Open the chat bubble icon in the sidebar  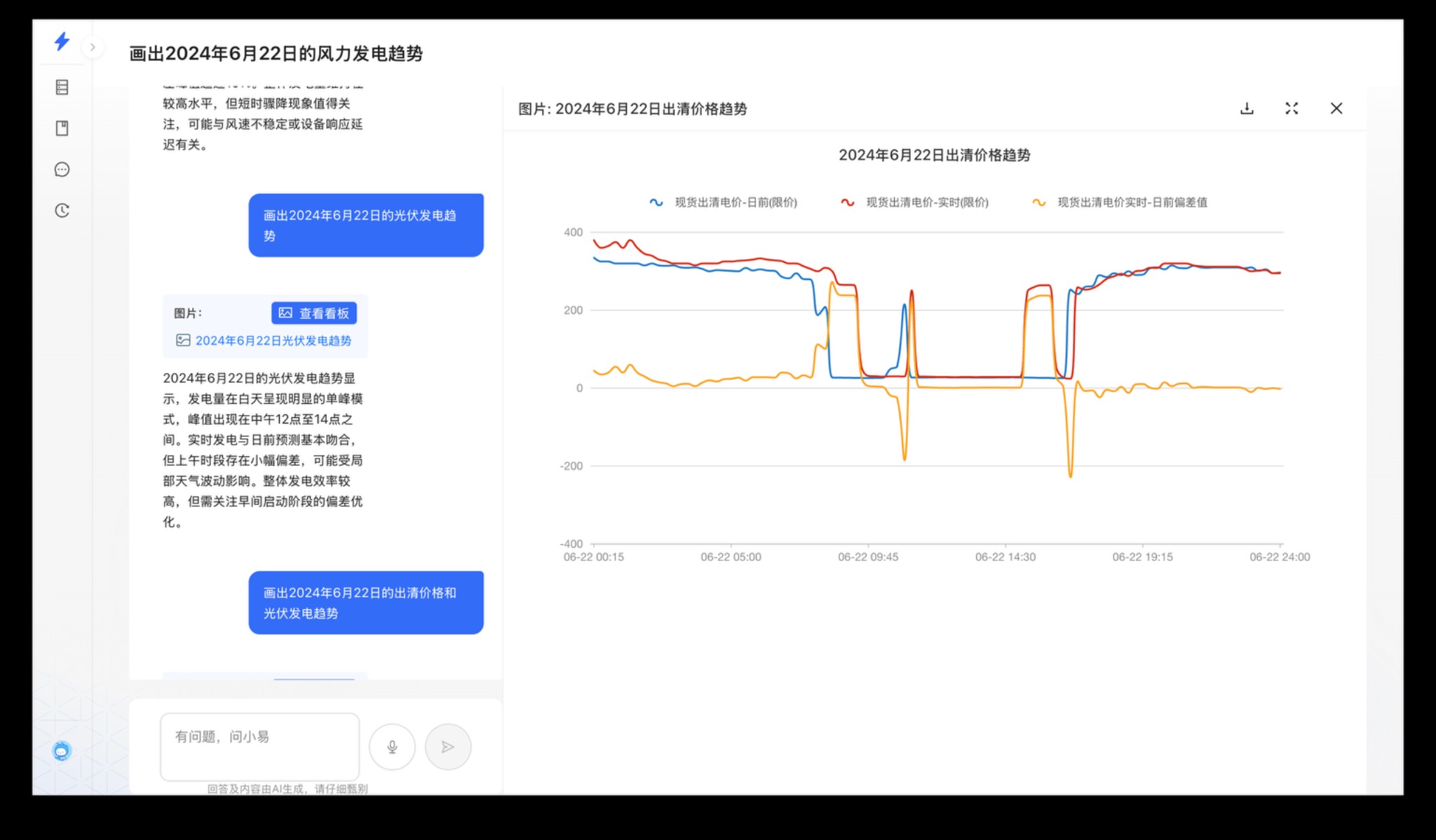tap(62, 170)
